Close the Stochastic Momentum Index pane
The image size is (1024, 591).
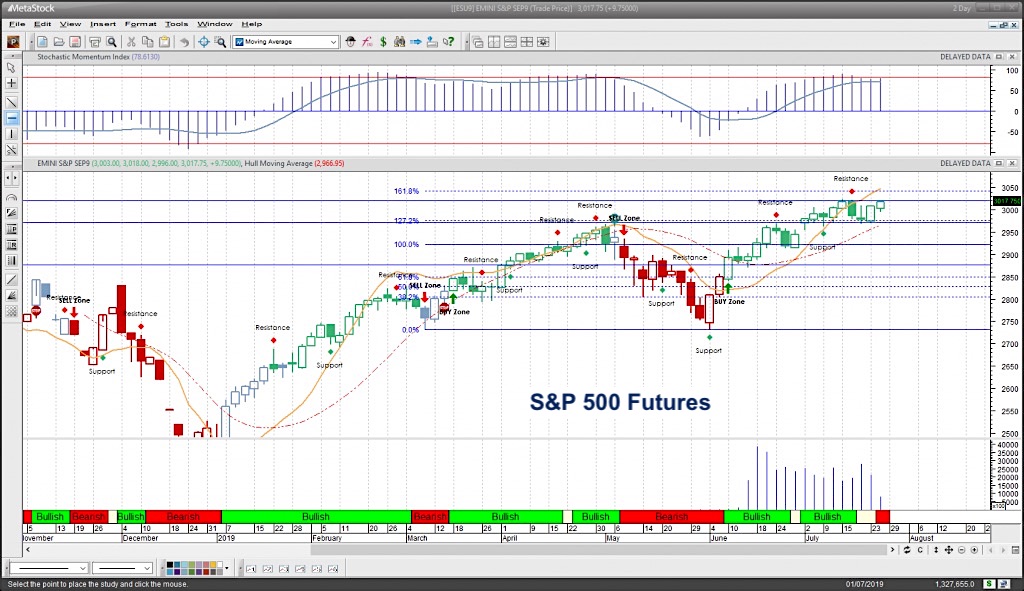coord(1012,57)
